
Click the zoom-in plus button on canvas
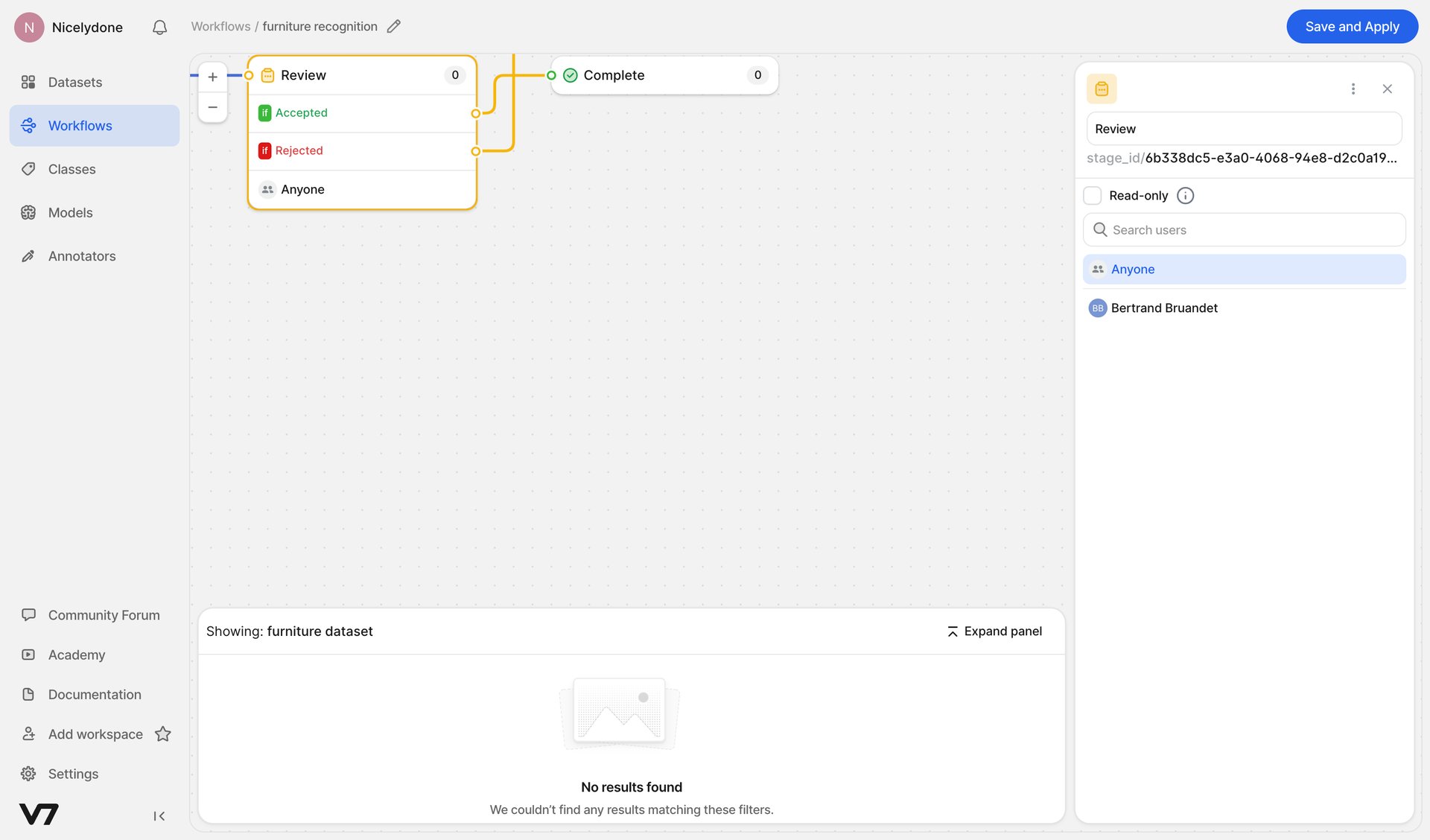(x=212, y=76)
